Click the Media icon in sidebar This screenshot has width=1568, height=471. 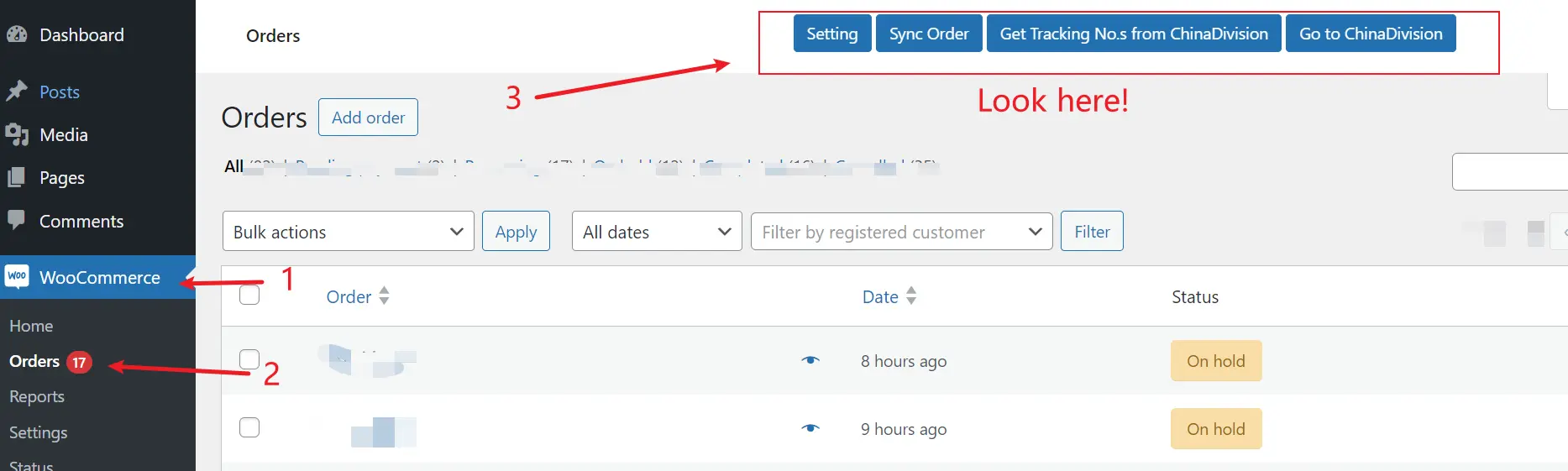point(17,134)
